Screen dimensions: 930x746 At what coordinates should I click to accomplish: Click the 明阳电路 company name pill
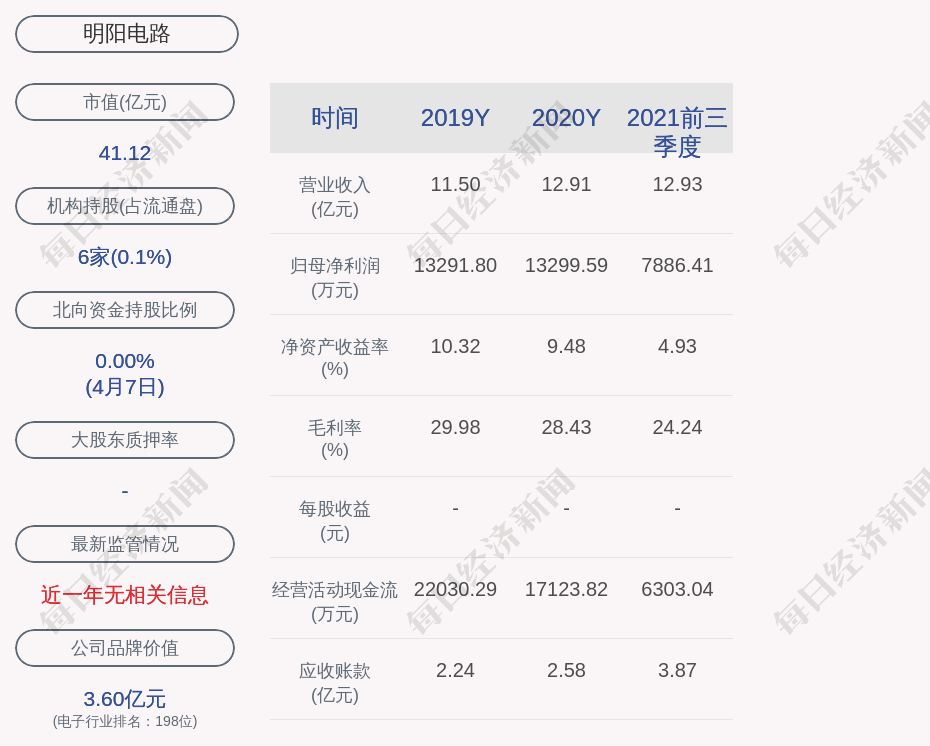pyautogui.click(x=126, y=34)
